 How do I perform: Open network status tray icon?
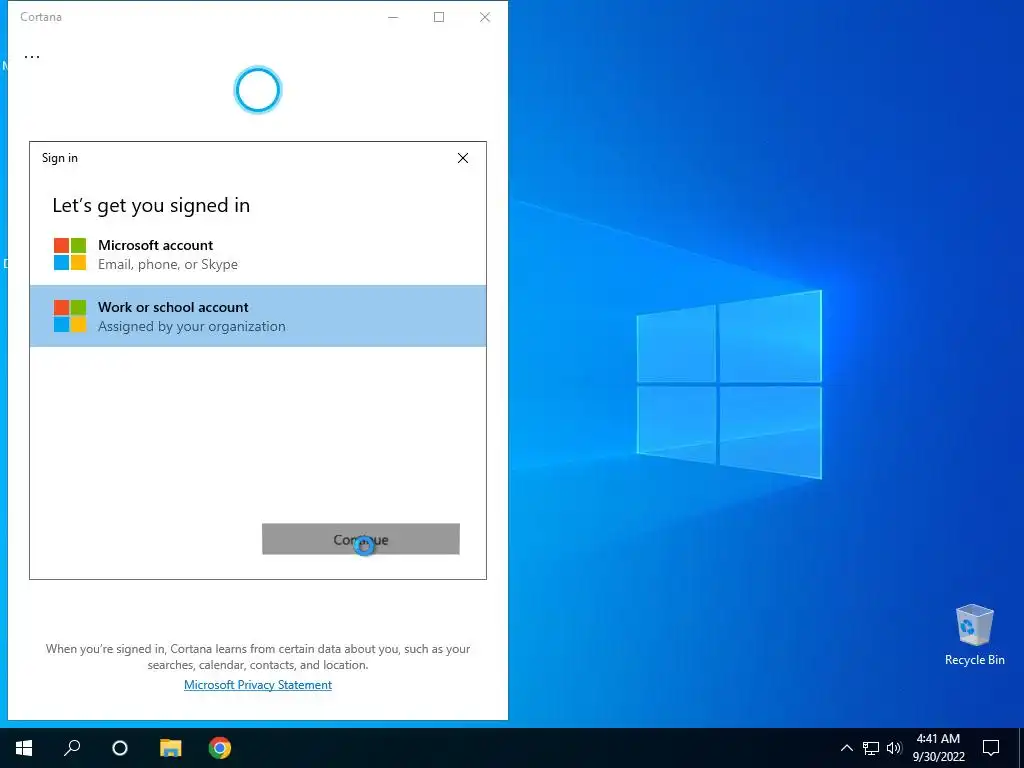pos(871,748)
